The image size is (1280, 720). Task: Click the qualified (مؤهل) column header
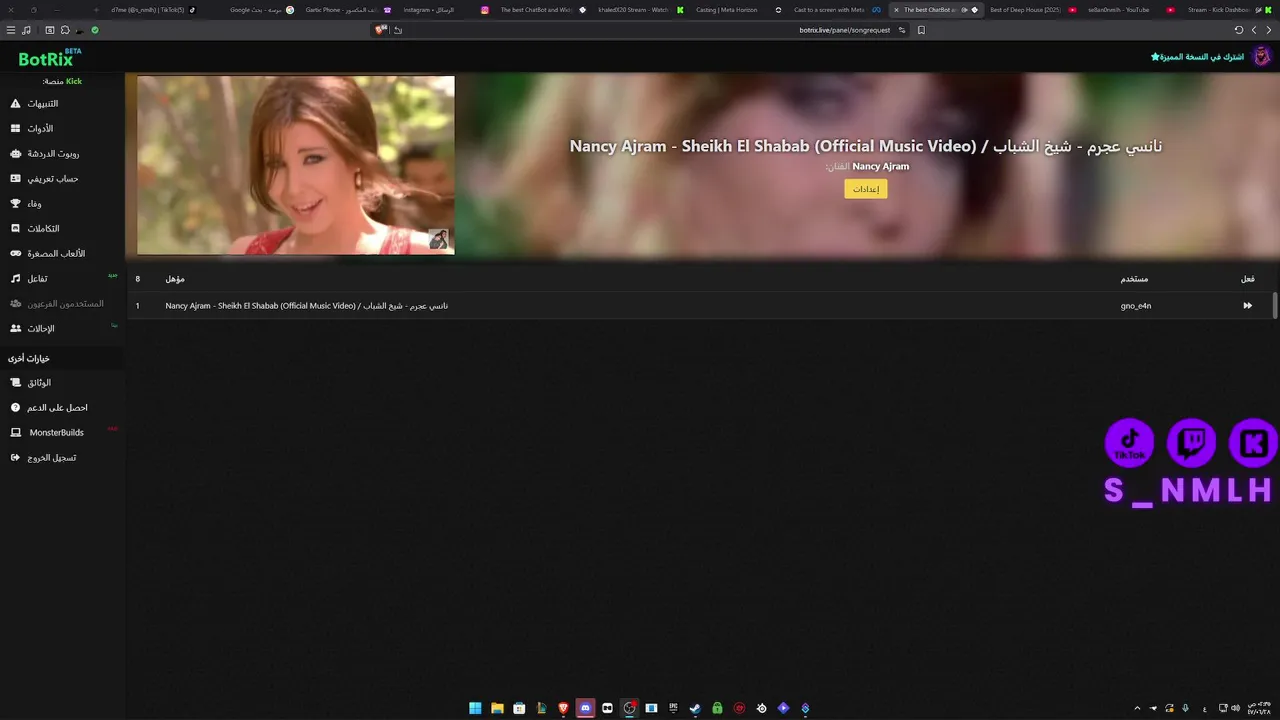[x=175, y=279]
